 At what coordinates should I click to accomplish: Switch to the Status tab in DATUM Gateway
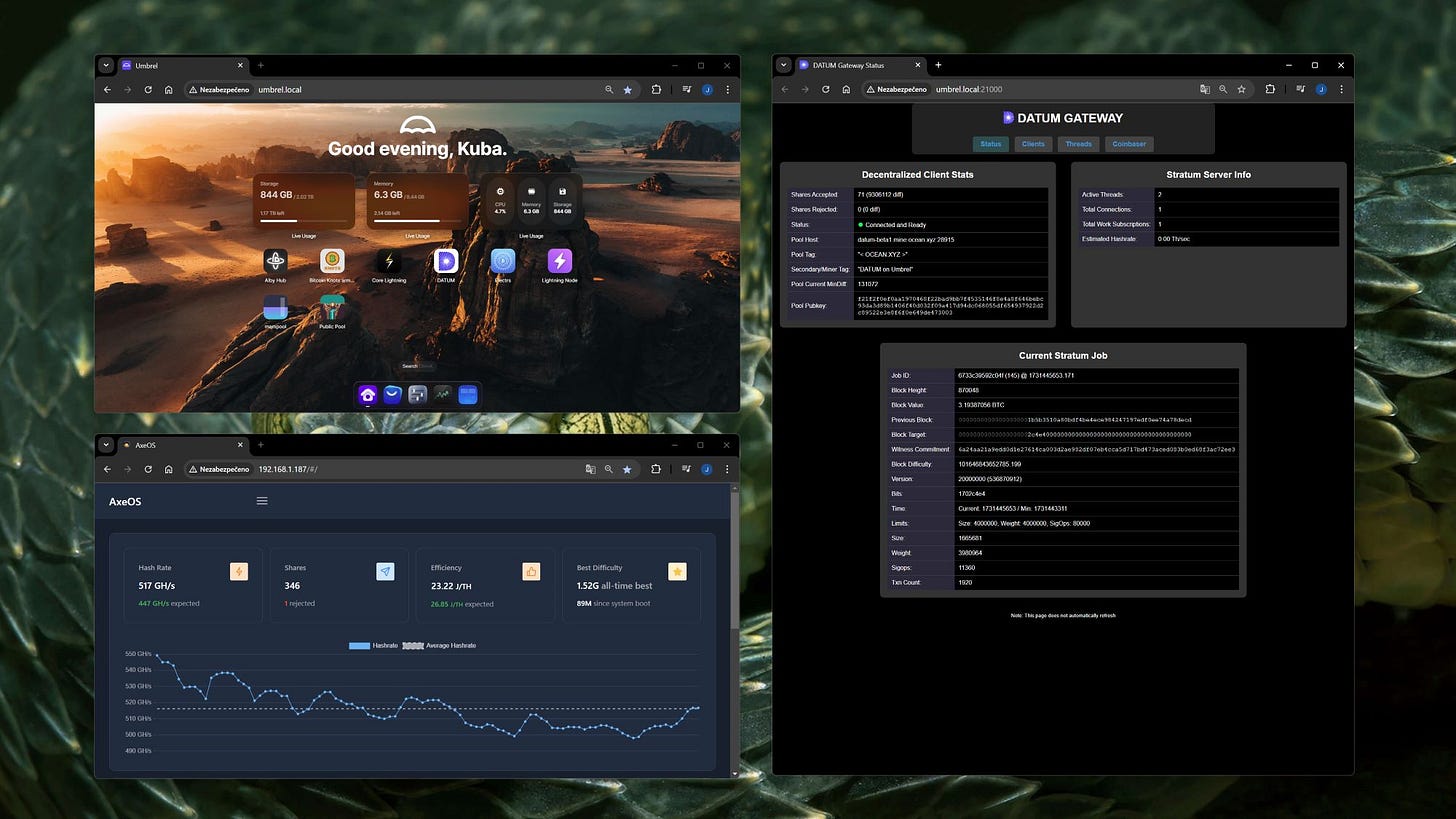coord(991,144)
